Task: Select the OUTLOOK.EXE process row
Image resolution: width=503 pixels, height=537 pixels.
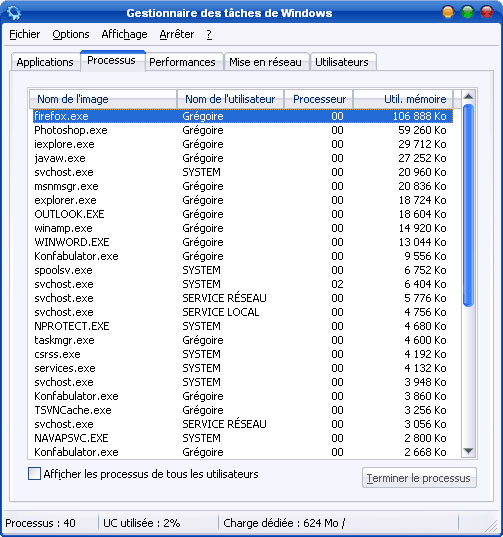Action: coord(242,214)
